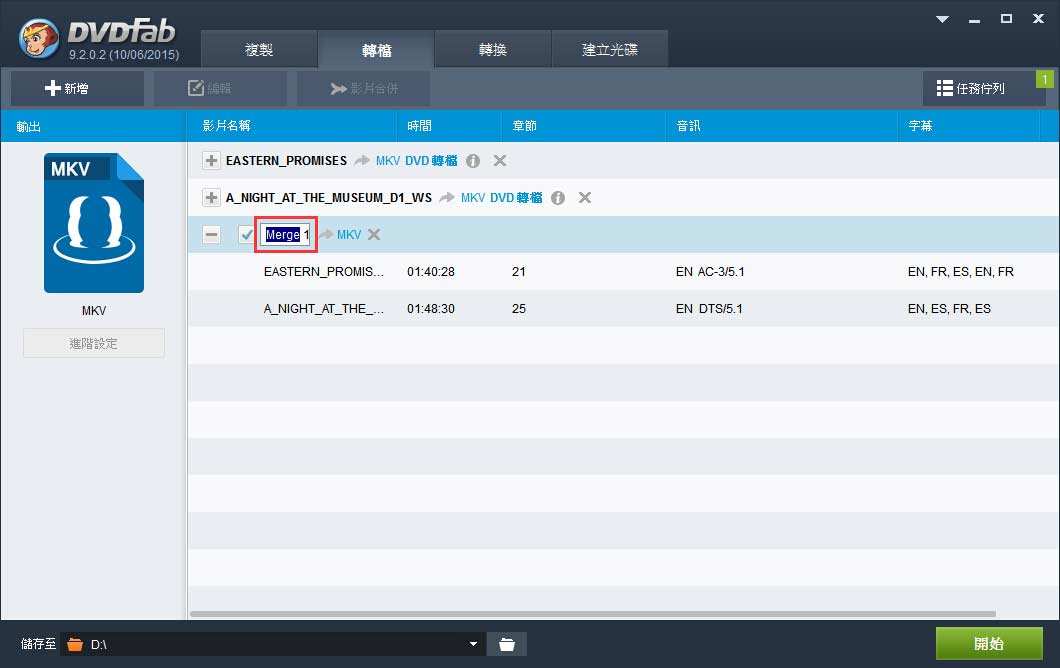Image resolution: width=1060 pixels, height=668 pixels.
Task: Click the 音訊 column header
Action: (x=688, y=126)
